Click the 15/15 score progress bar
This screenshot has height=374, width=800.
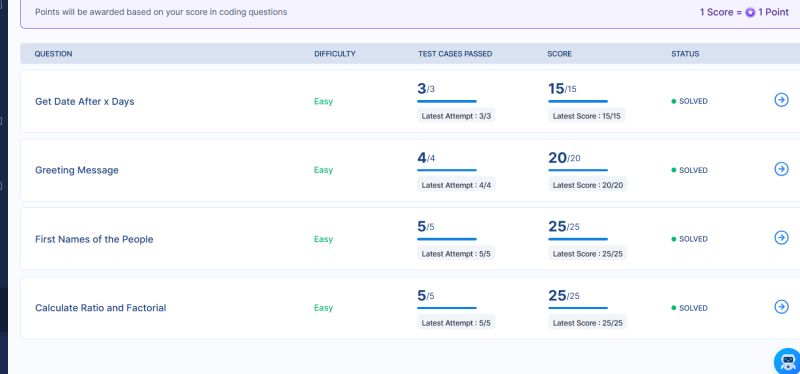pyautogui.click(x=578, y=101)
